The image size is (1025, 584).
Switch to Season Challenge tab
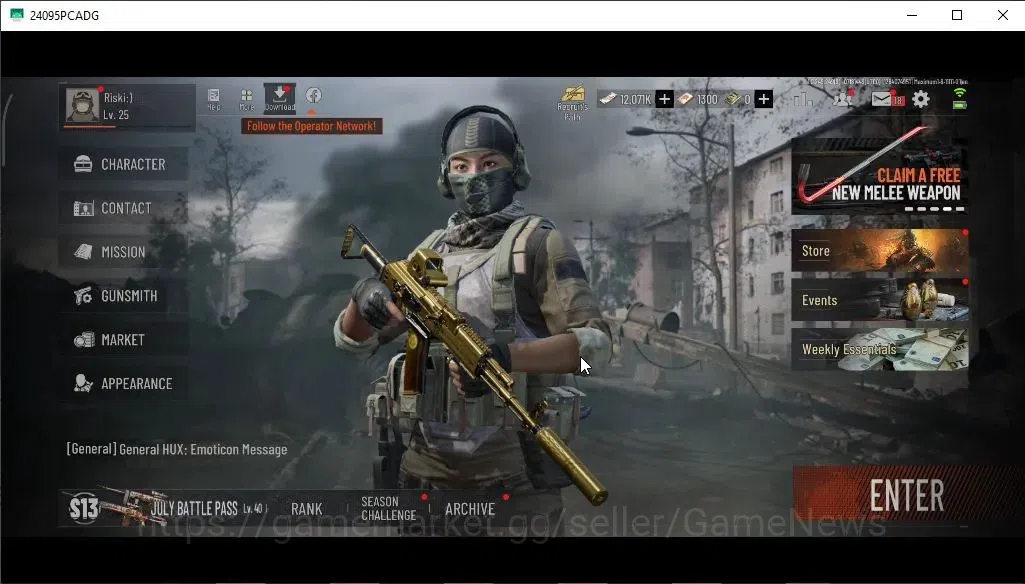(388, 508)
